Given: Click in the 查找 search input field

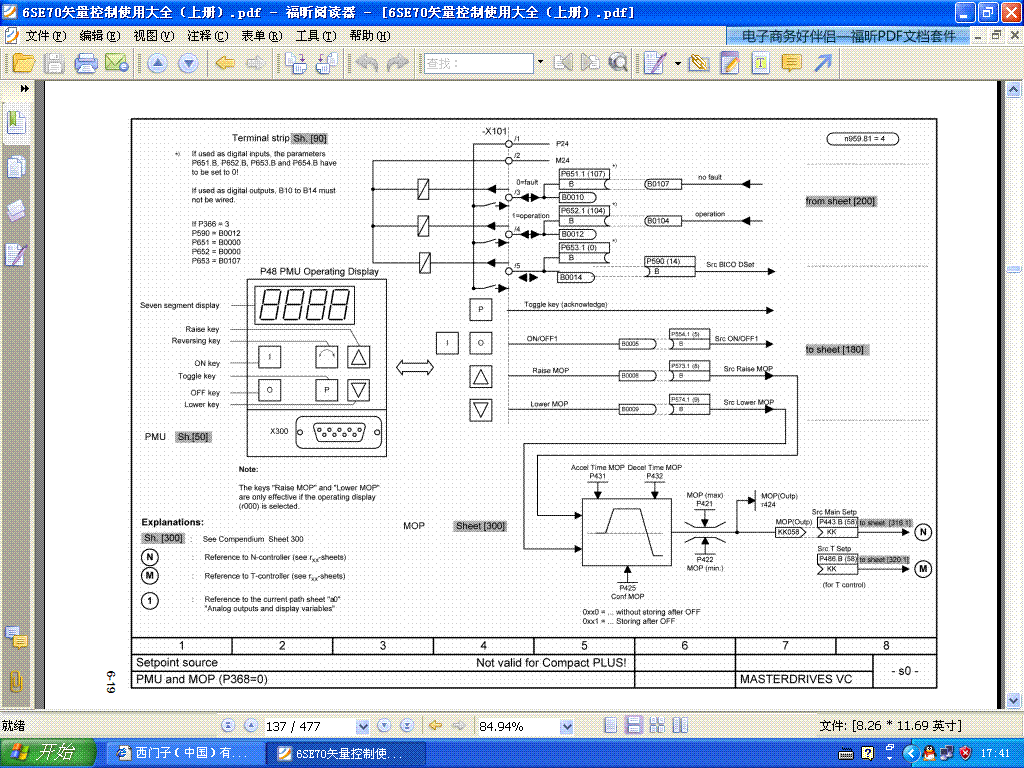Looking at the screenshot, I should (478, 63).
